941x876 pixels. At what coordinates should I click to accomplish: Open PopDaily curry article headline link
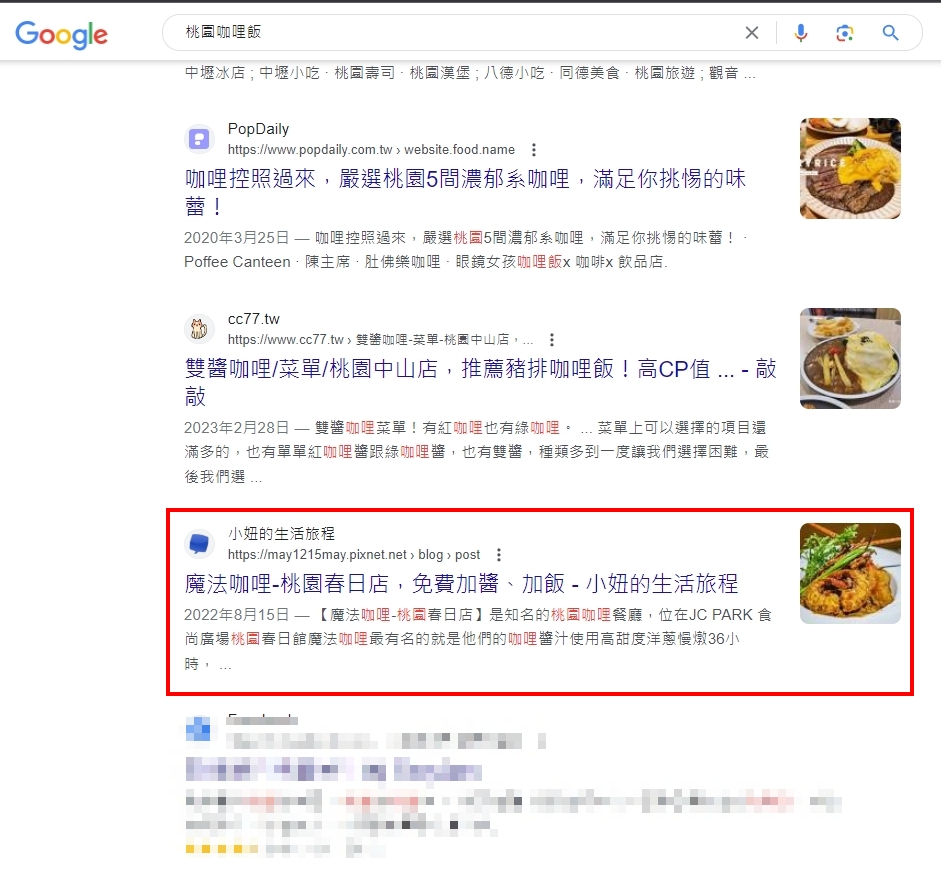pos(465,192)
